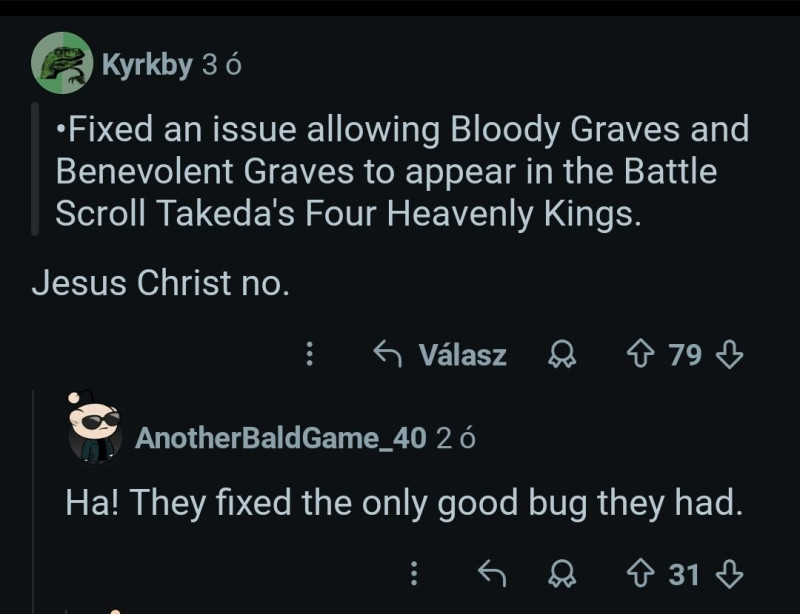Tap the Kyrkby username
Image resolution: width=800 pixels, height=614 pixels.
(147, 66)
